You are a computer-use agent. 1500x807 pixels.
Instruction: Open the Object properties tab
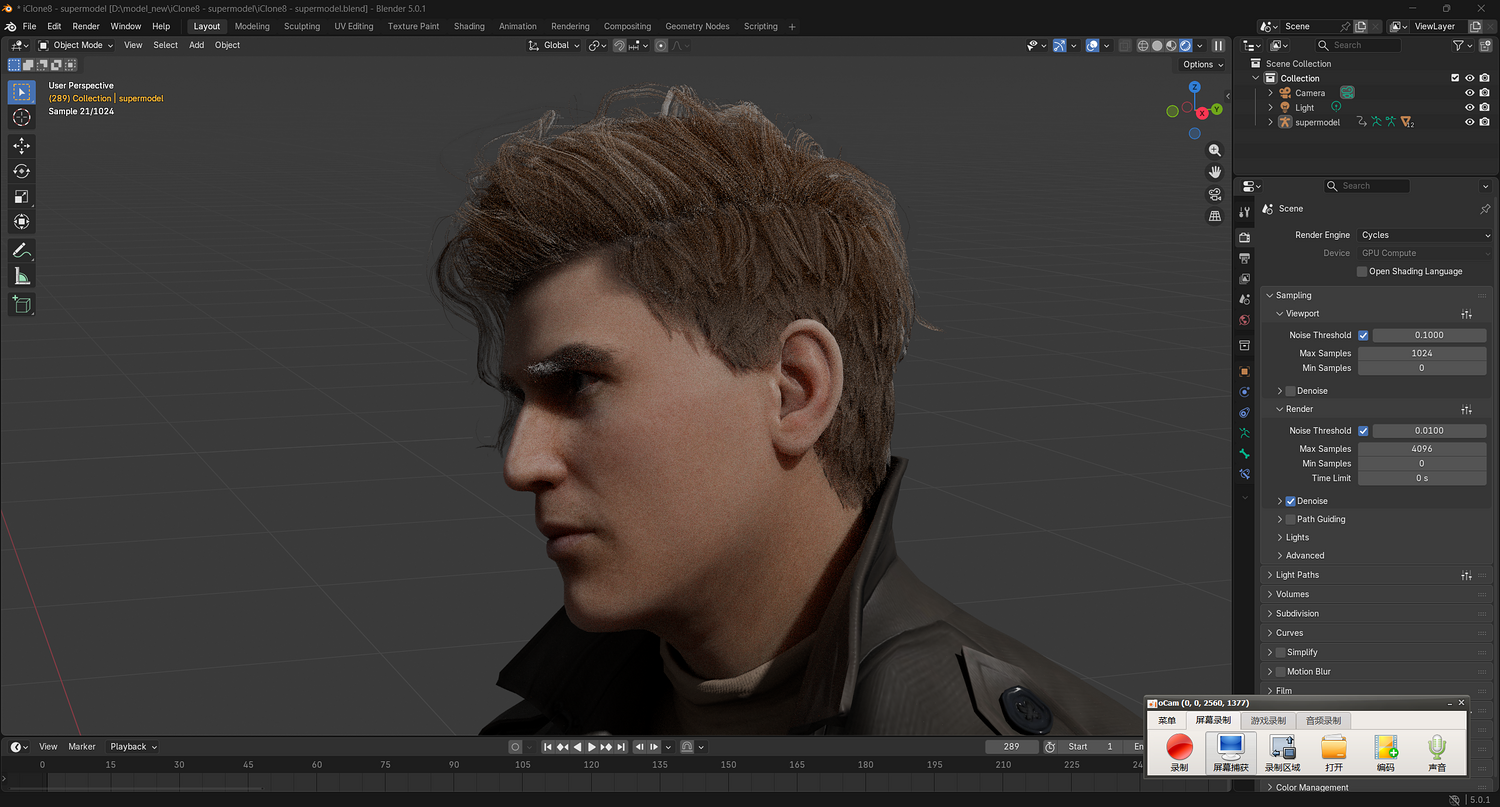click(x=1245, y=371)
